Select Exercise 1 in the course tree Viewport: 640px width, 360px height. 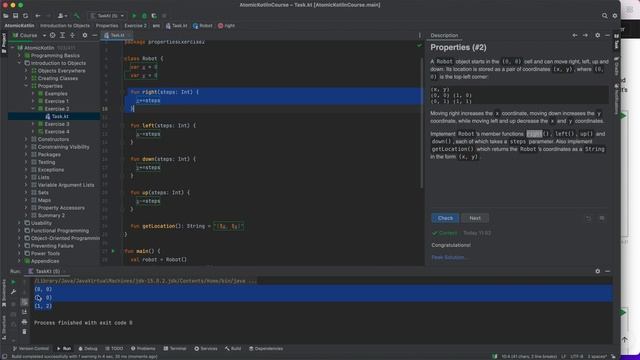[x=56, y=101]
